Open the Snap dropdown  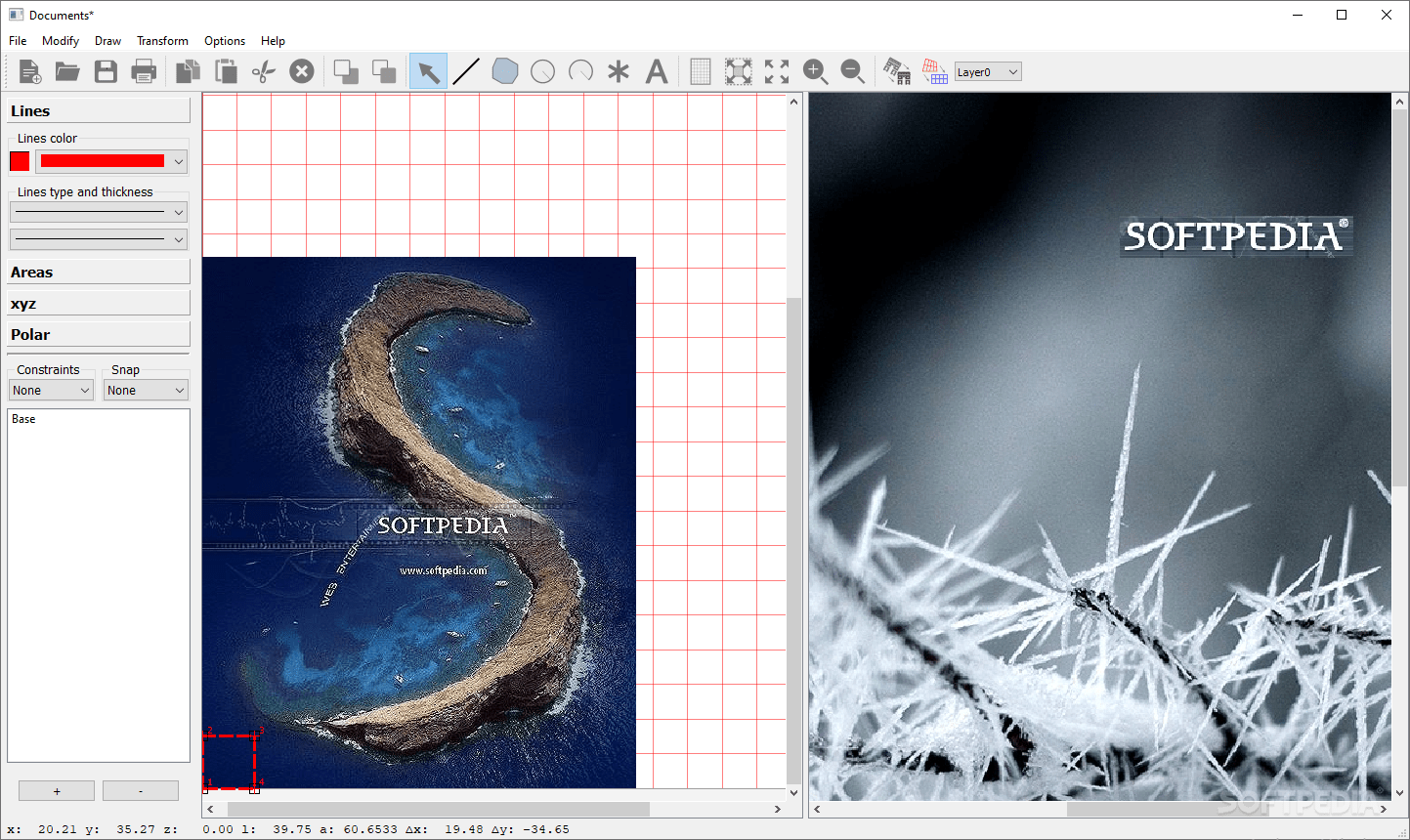pos(146,391)
